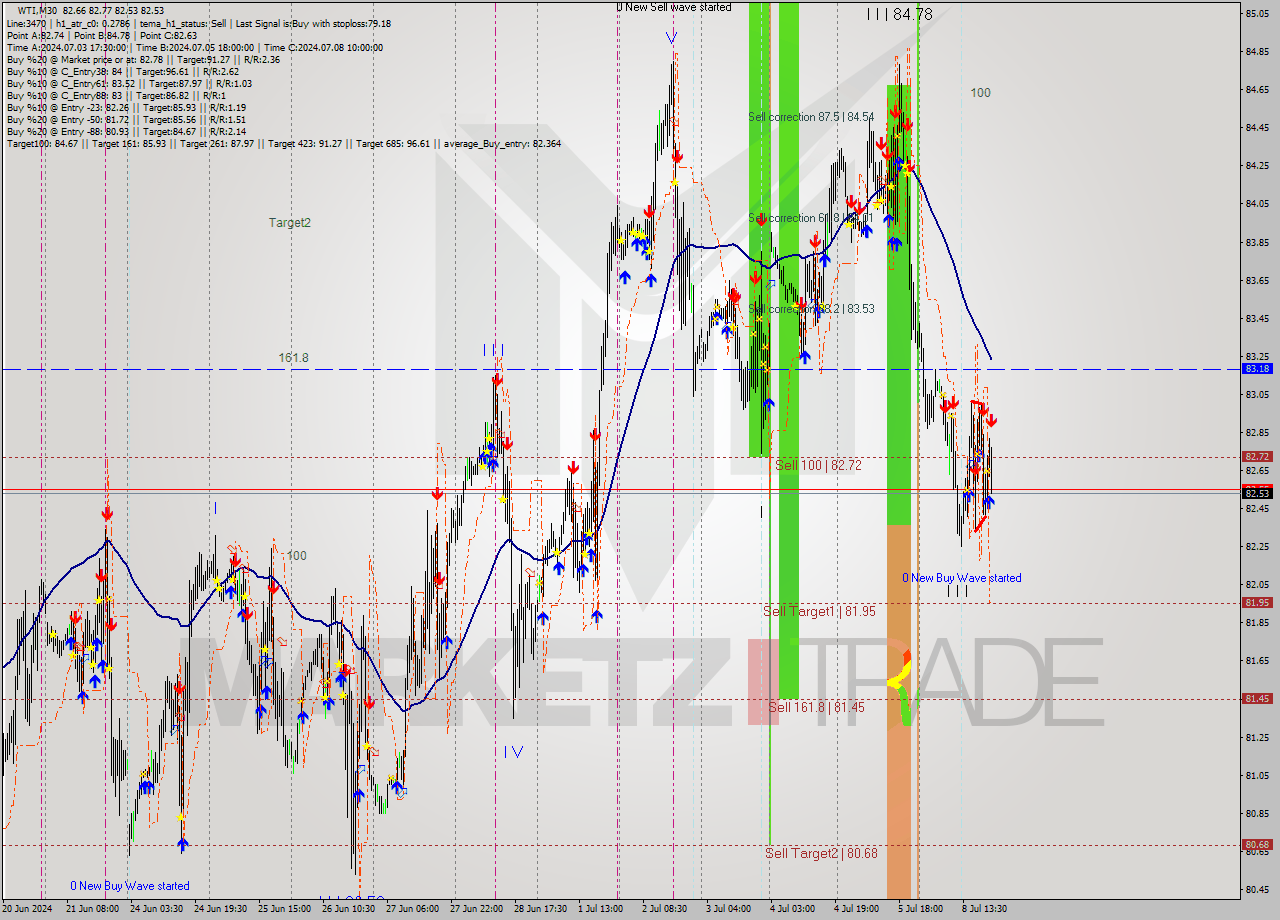The height and width of the screenshot is (920, 1280).
Task: Click the 'I I I 84.78' wave label
Action: tap(899, 14)
